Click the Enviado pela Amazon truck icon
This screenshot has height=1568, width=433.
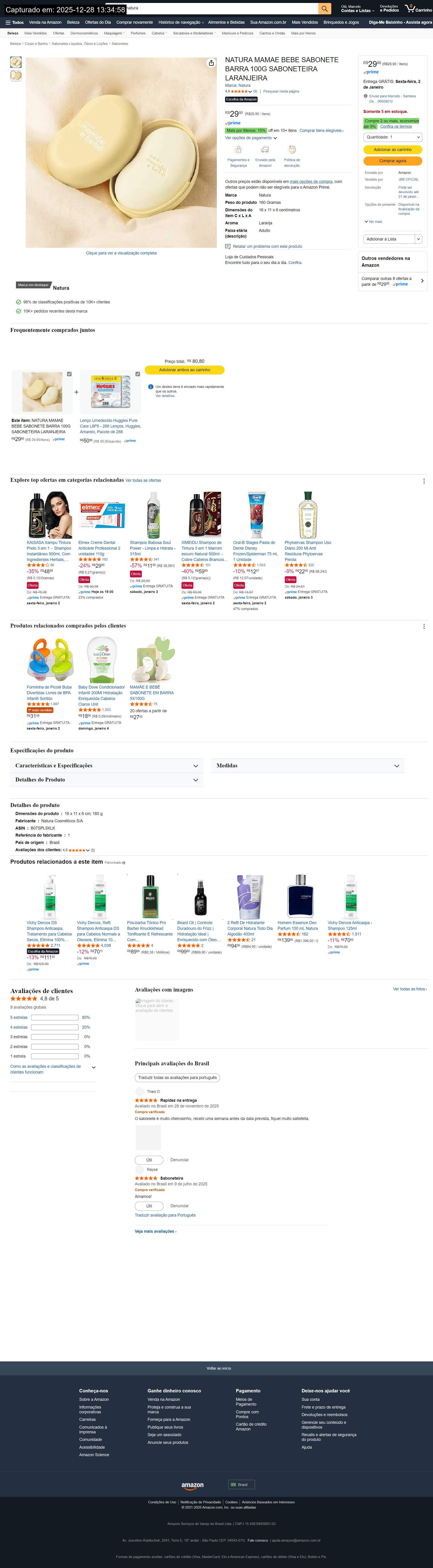(x=265, y=149)
